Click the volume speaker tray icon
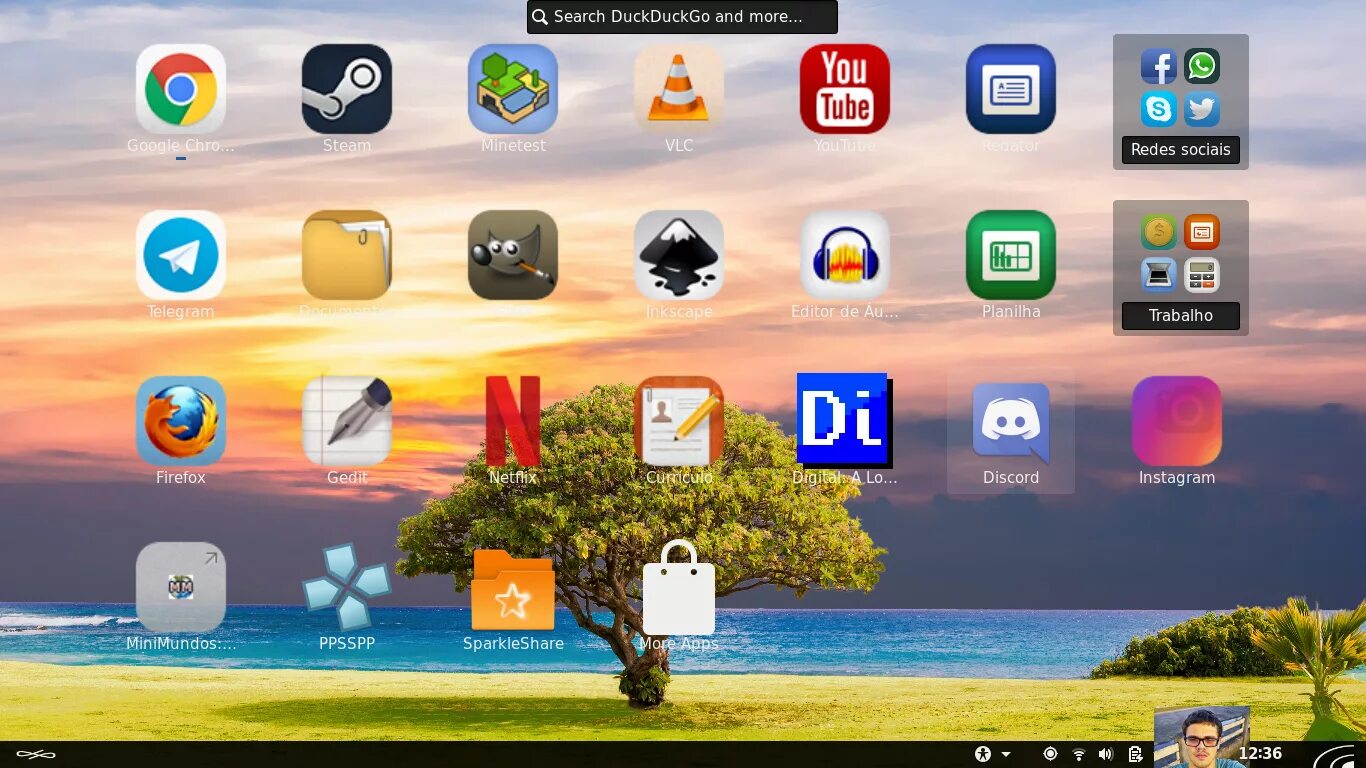Viewport: 1366px width, 768px height. click(1106, 754)
